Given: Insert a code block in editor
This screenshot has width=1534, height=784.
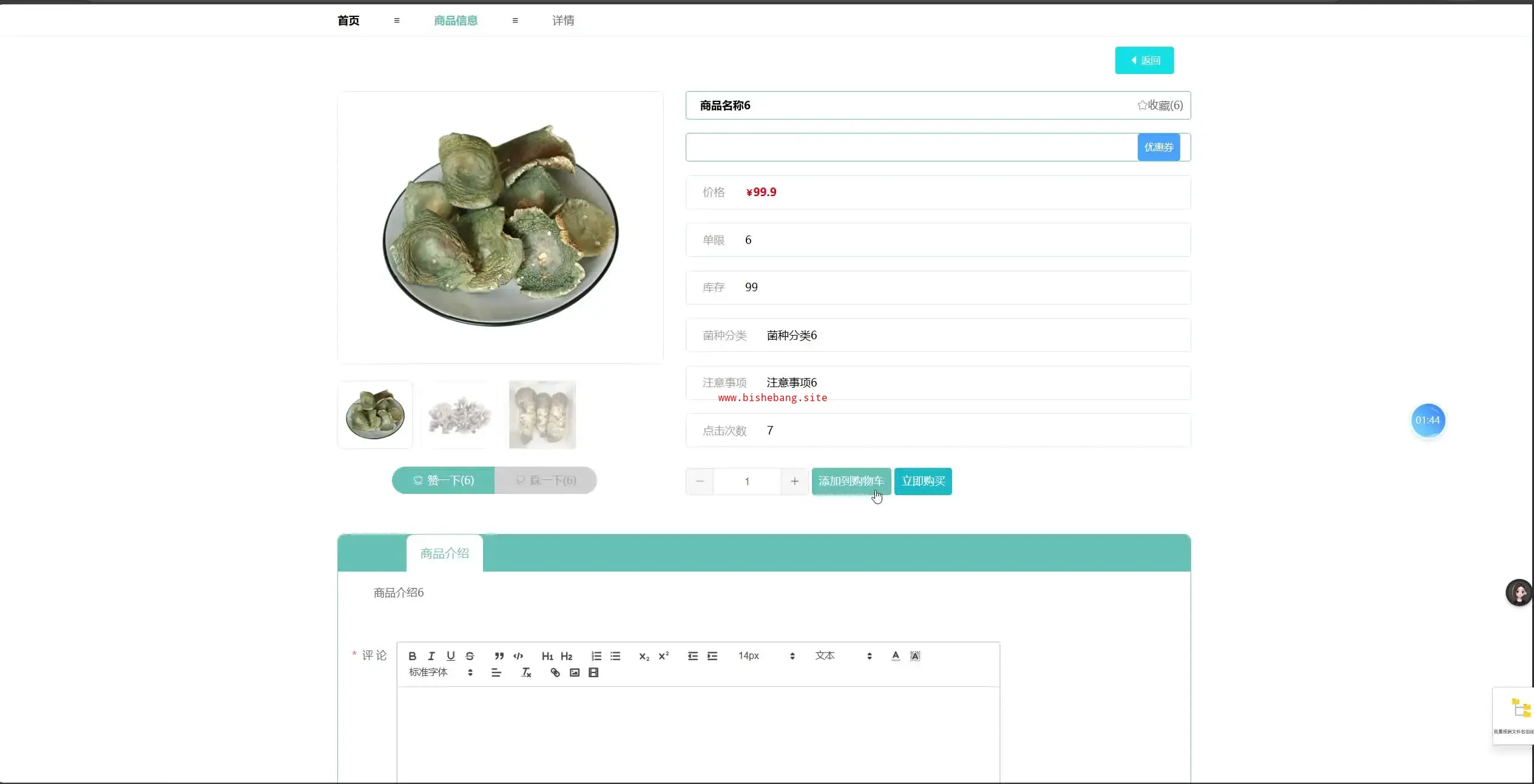Looking at the screenshot, I should click(x=518, y=656).
